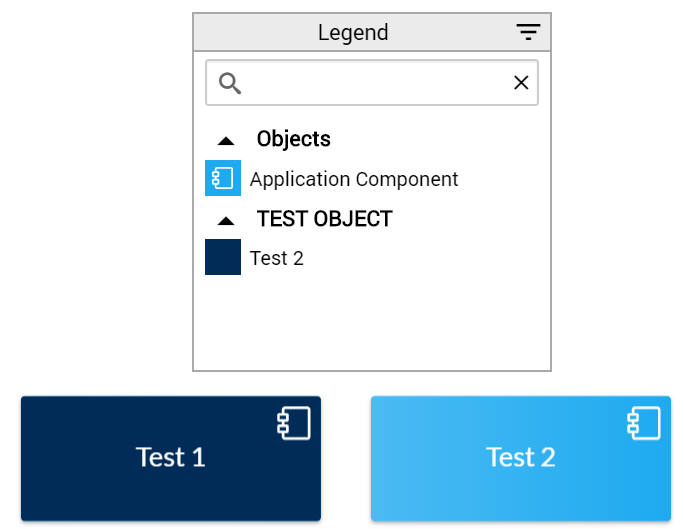The height and width of the screenshot is (529, 685).
Task: Click the Legend title header
Action: pos(353,32)
